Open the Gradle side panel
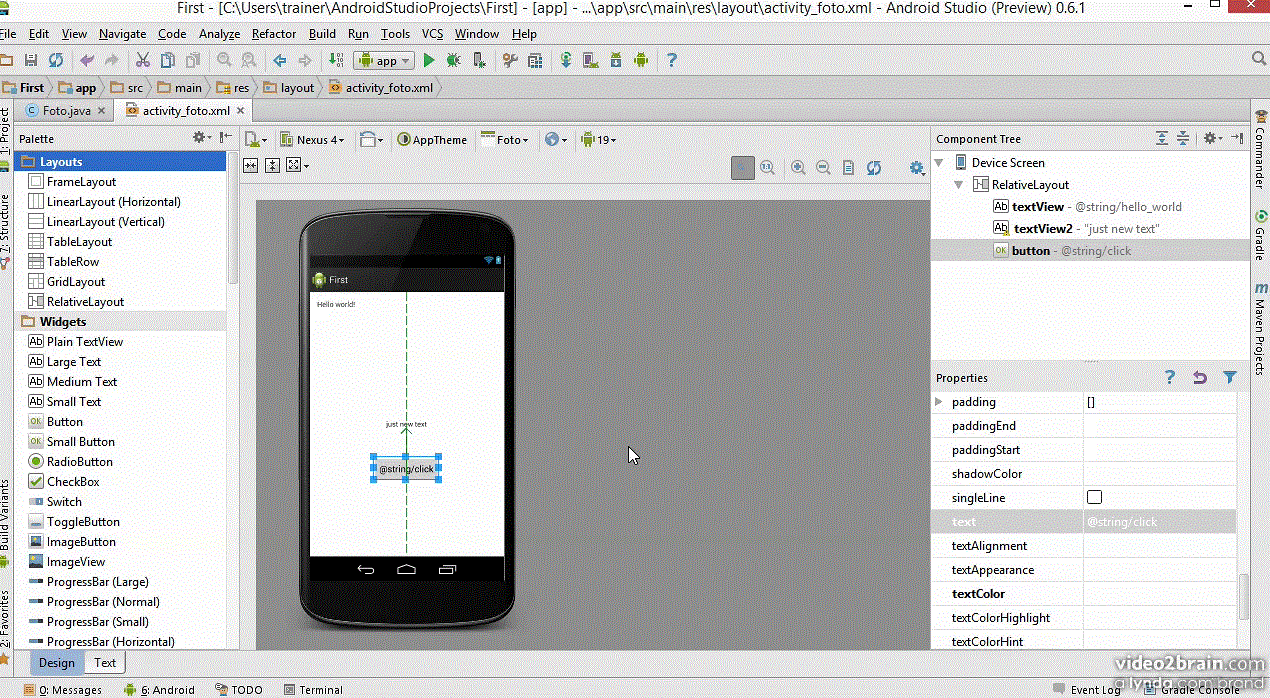The width and height of the screenshot is (1270, 698). click(1260, 236)
